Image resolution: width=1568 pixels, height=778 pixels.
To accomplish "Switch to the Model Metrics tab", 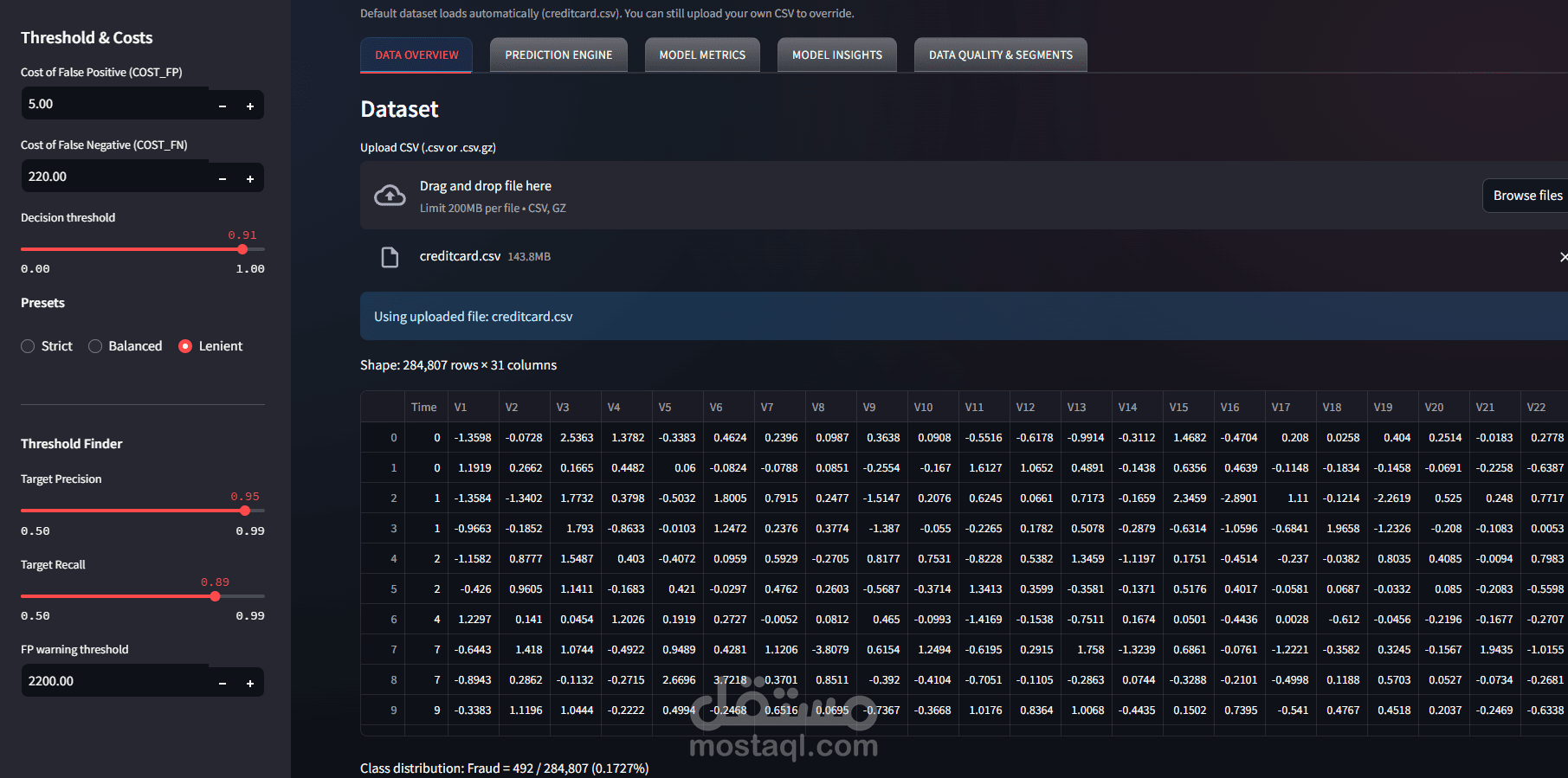I will 702,55.
